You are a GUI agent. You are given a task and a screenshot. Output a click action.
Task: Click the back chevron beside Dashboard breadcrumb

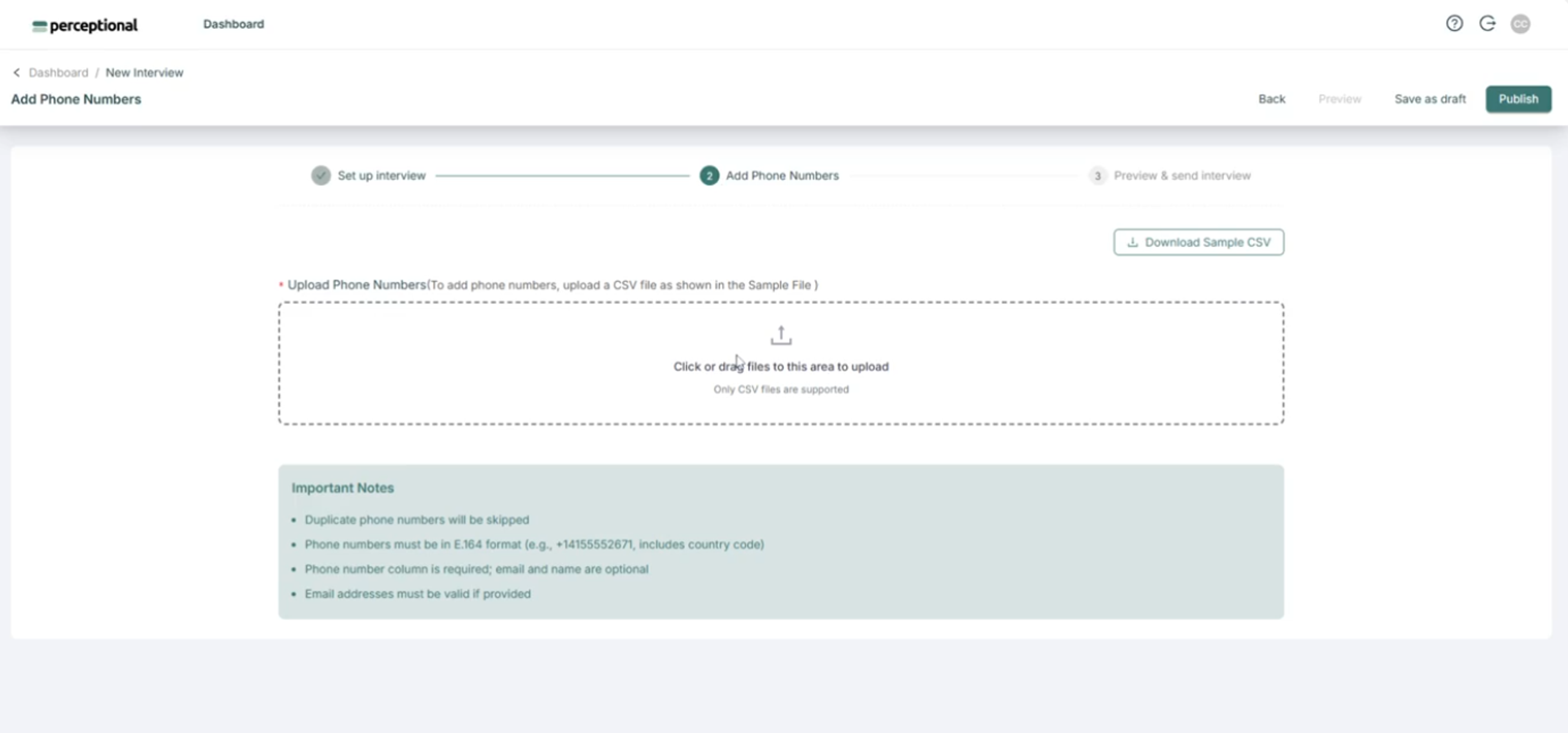pos(16,72)
